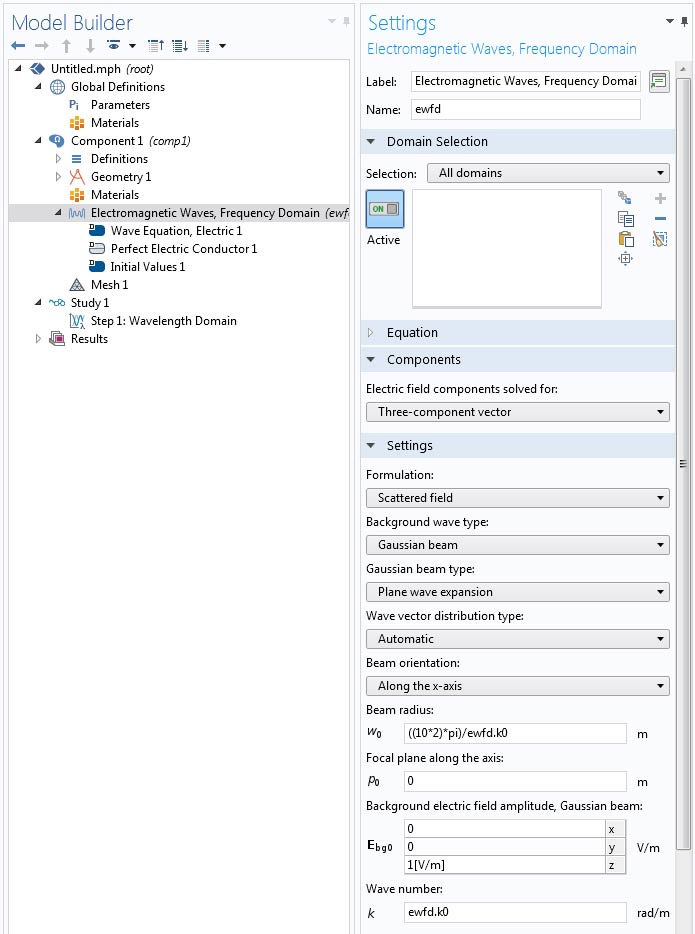Click the blue back arrow in Model Builder
695x934 pixels.
click(x=18, y=46)
